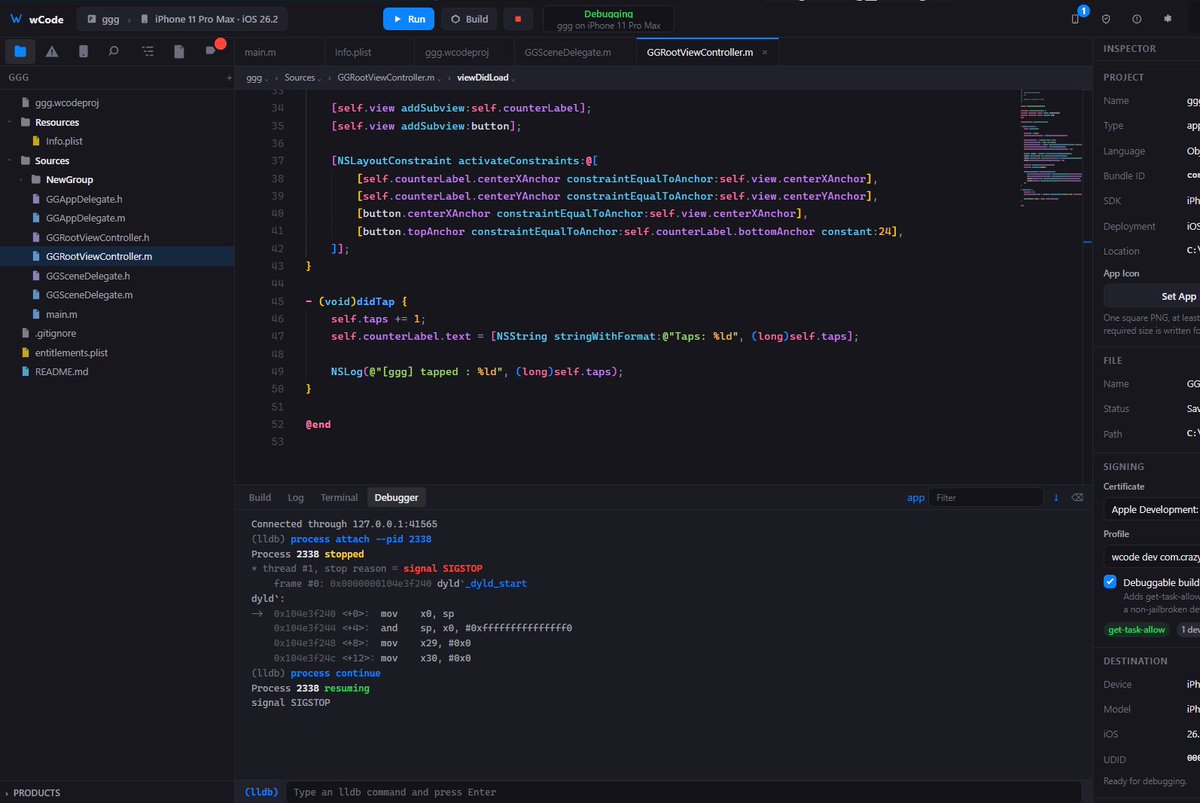1200x803 pixels.
Task: Build the project
Action: [469, 19]
